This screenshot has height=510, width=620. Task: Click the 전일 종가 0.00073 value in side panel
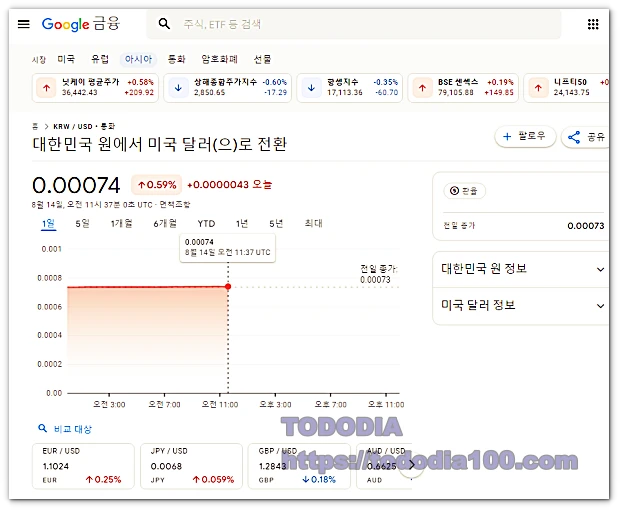(x=586, y=226)
